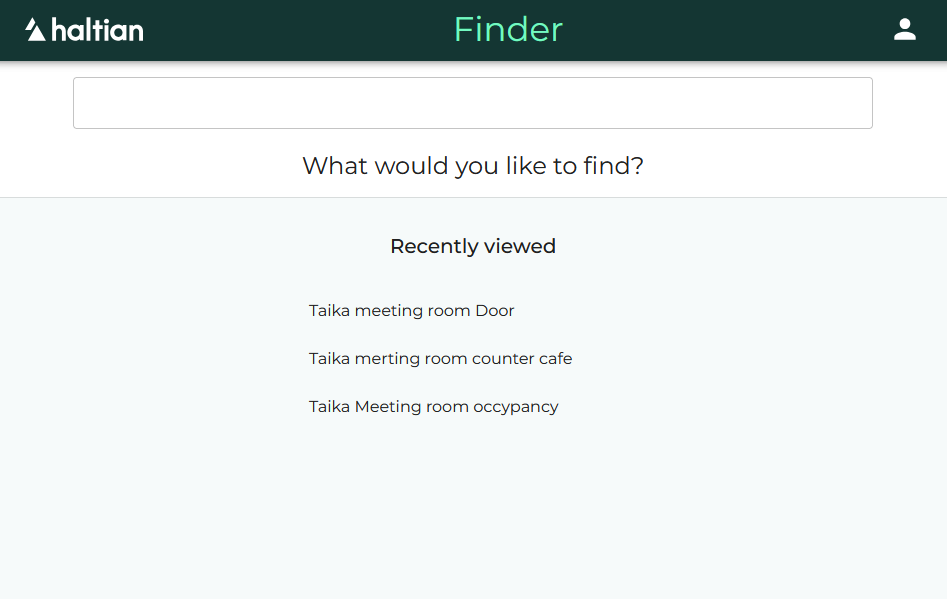Click the Finder page title
The image size is (947, 599).
(508, 30)
